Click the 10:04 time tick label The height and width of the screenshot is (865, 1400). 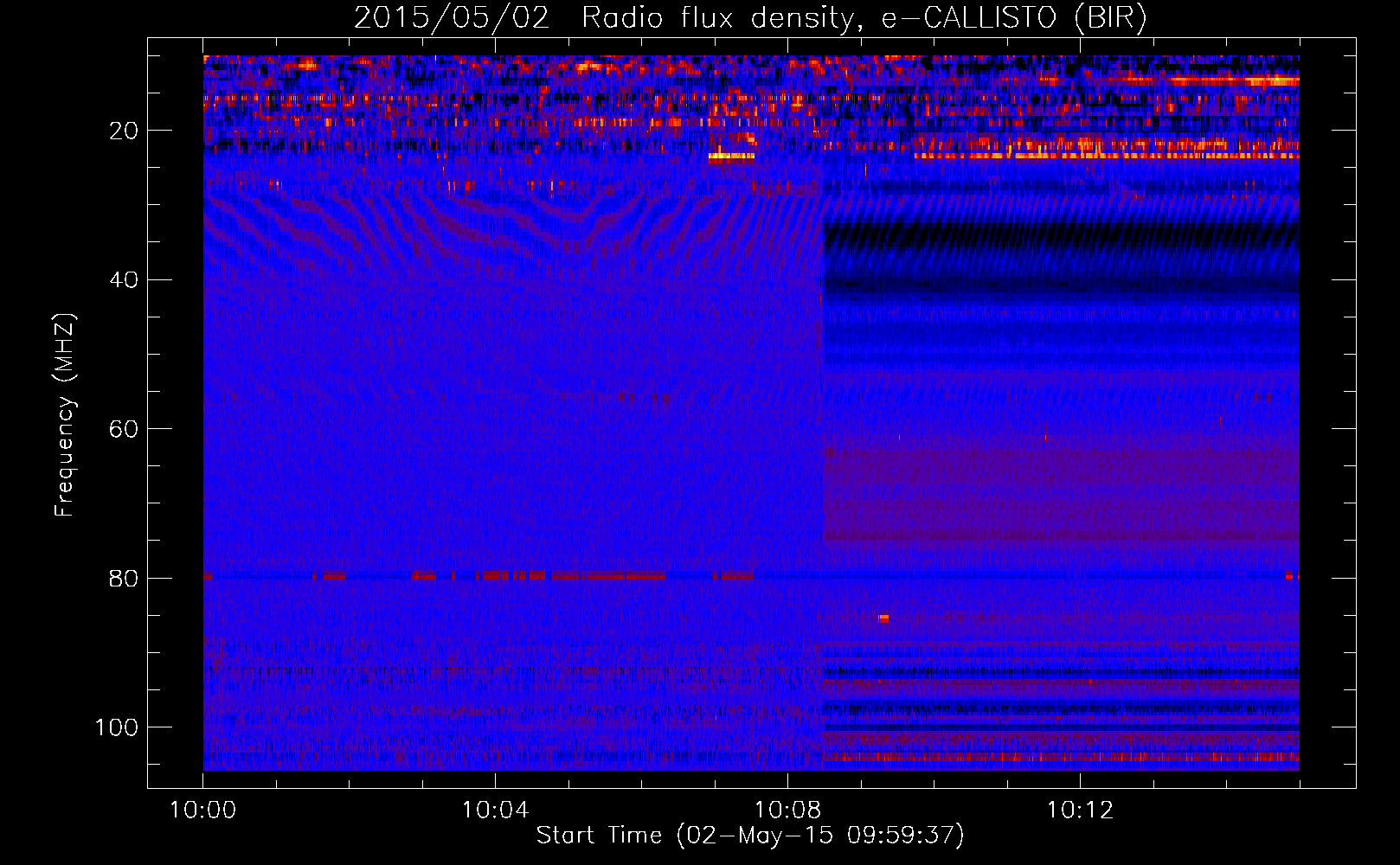pos(495,811)
